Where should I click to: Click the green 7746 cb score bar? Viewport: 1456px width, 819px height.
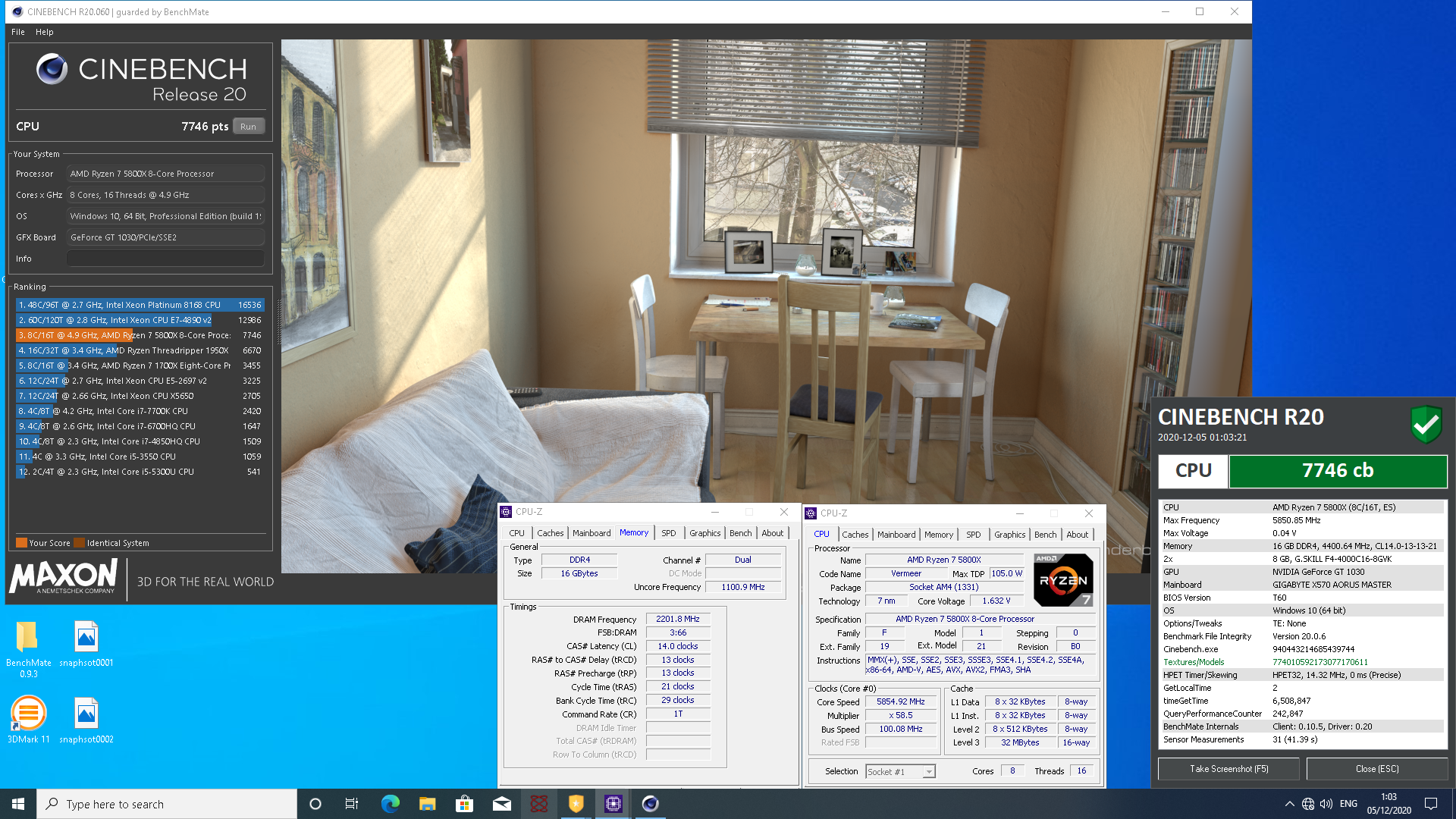(x=1338, y=471)
